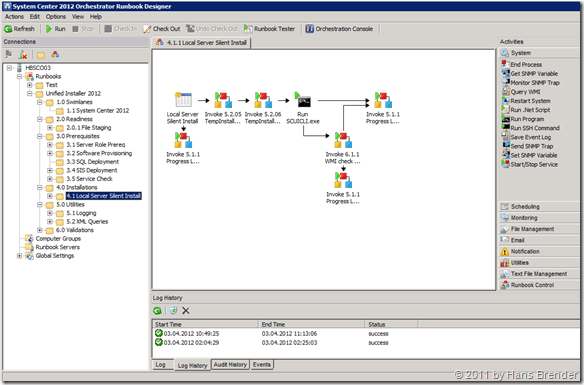Click the Run .Net Script activity
Image resolution: width=584 pixels, height=385 pixels.
click(x=526, y=110)
